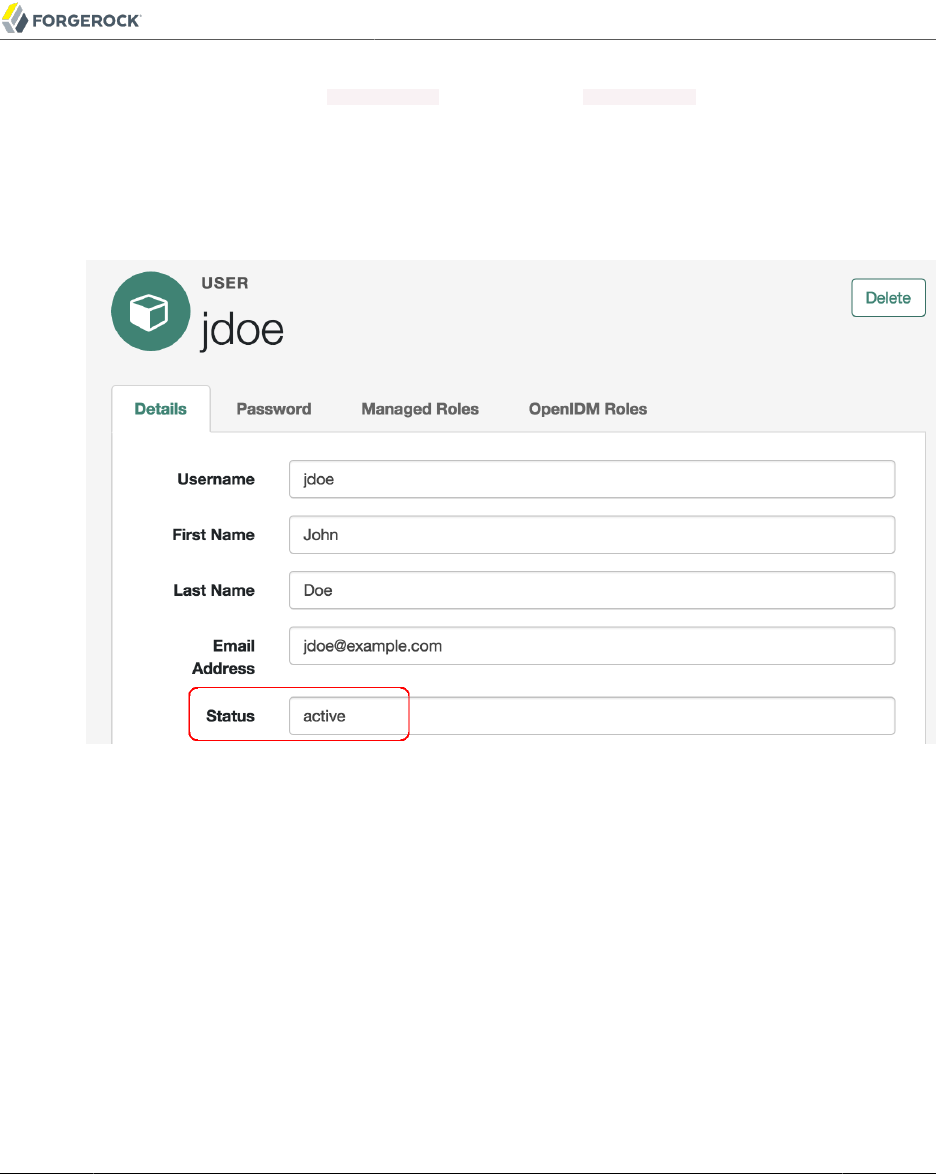Click the ForgeRock logo

71,19
